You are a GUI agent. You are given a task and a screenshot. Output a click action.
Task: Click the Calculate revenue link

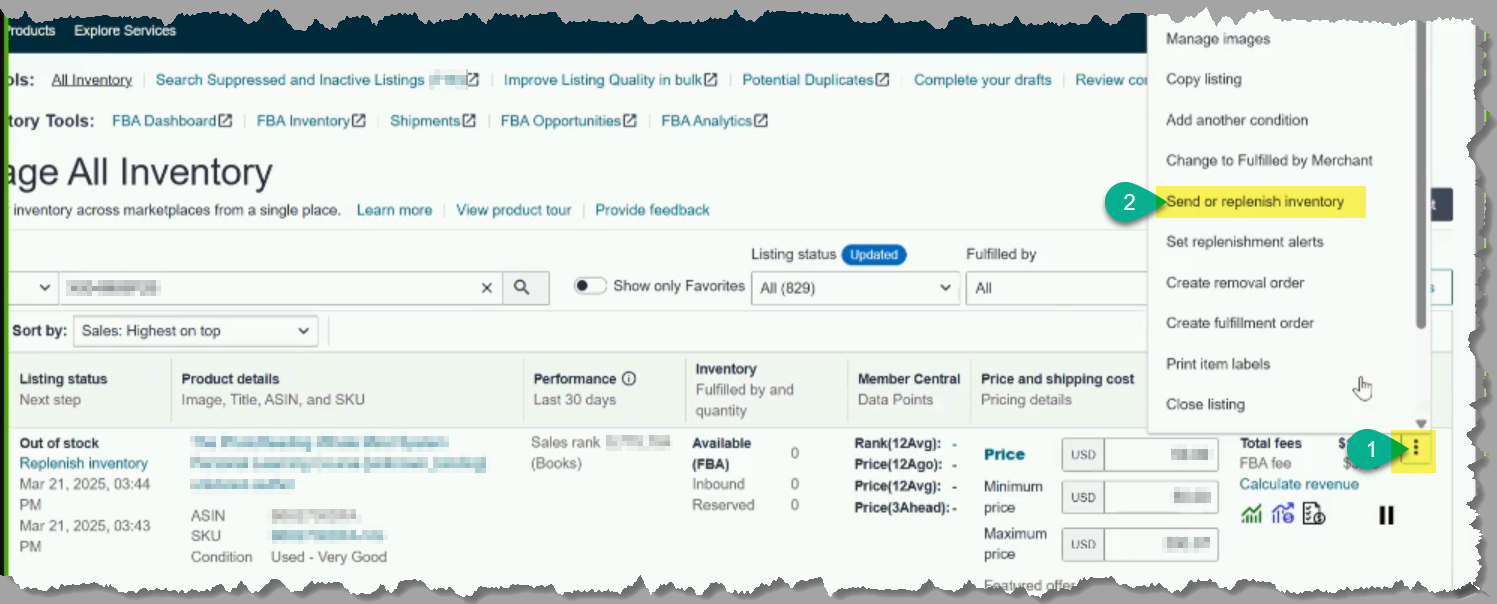coord(1299,484)
